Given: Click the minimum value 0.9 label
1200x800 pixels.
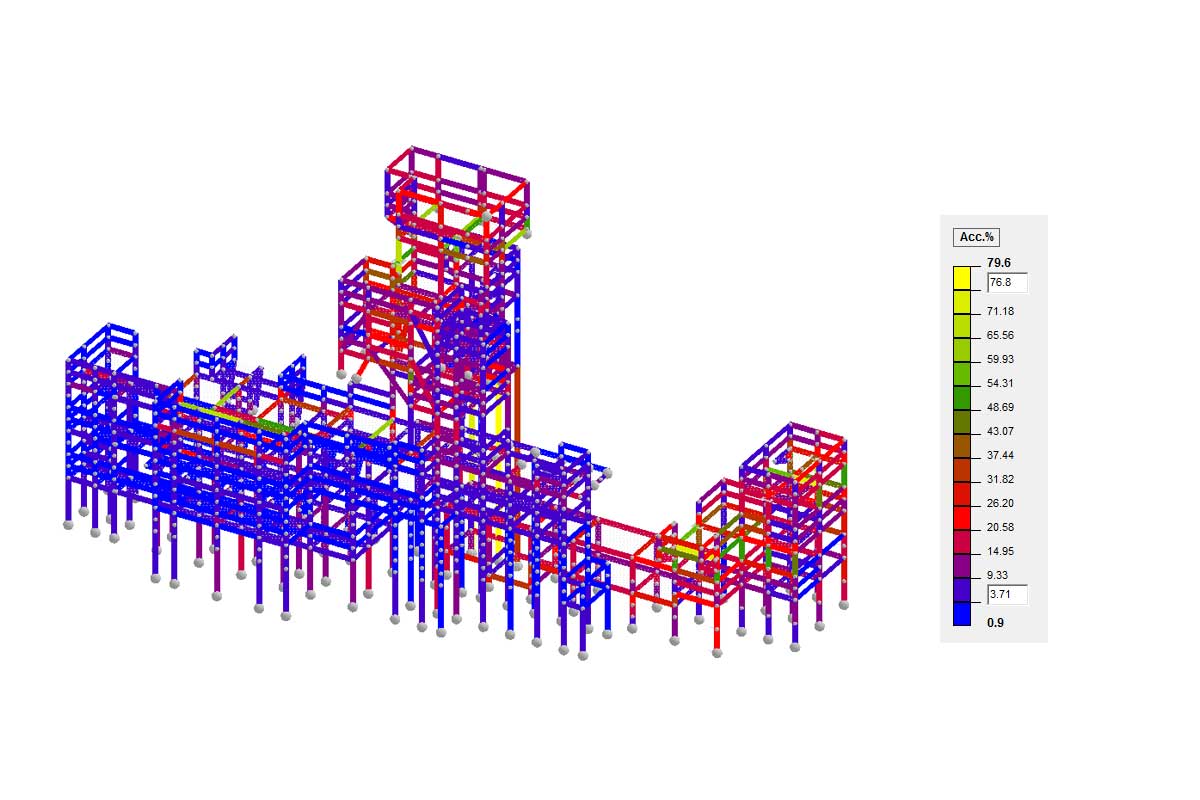Looking at the screenshot, I should [995, 623].
